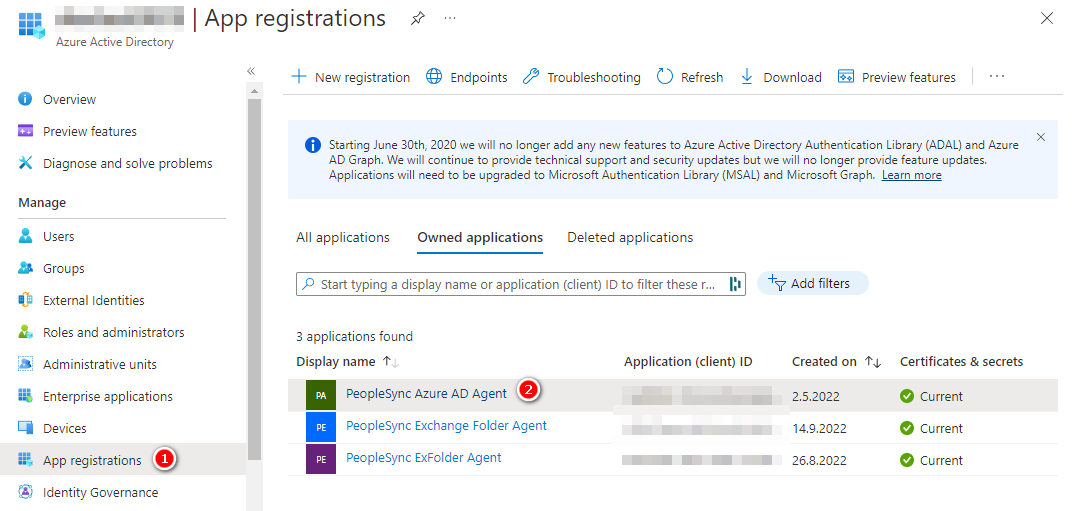Click the info icon in notice banner
This screenshot has height=511, width=1078.
(x=313, y=146)
